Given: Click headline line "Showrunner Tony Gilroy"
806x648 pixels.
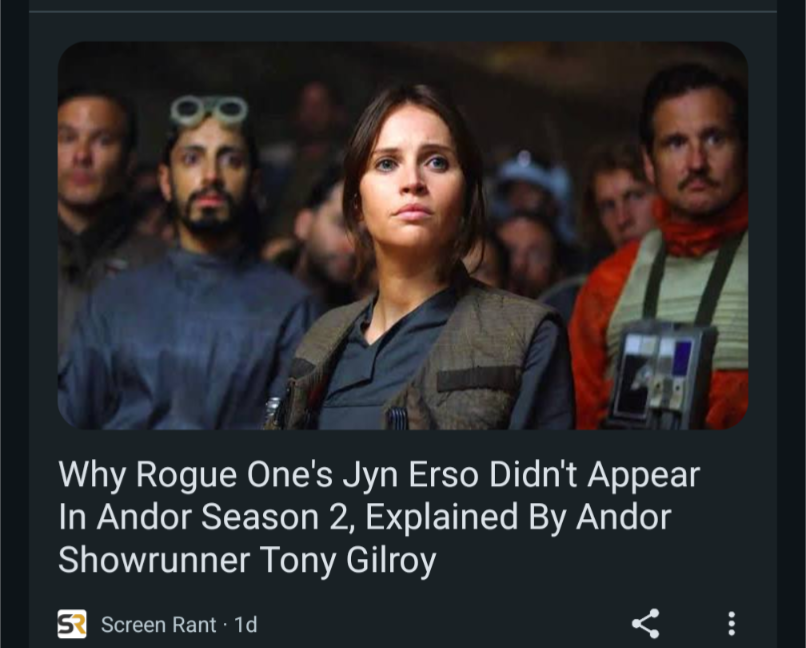Looking at the screenshot, I should (x=247, y=560).
